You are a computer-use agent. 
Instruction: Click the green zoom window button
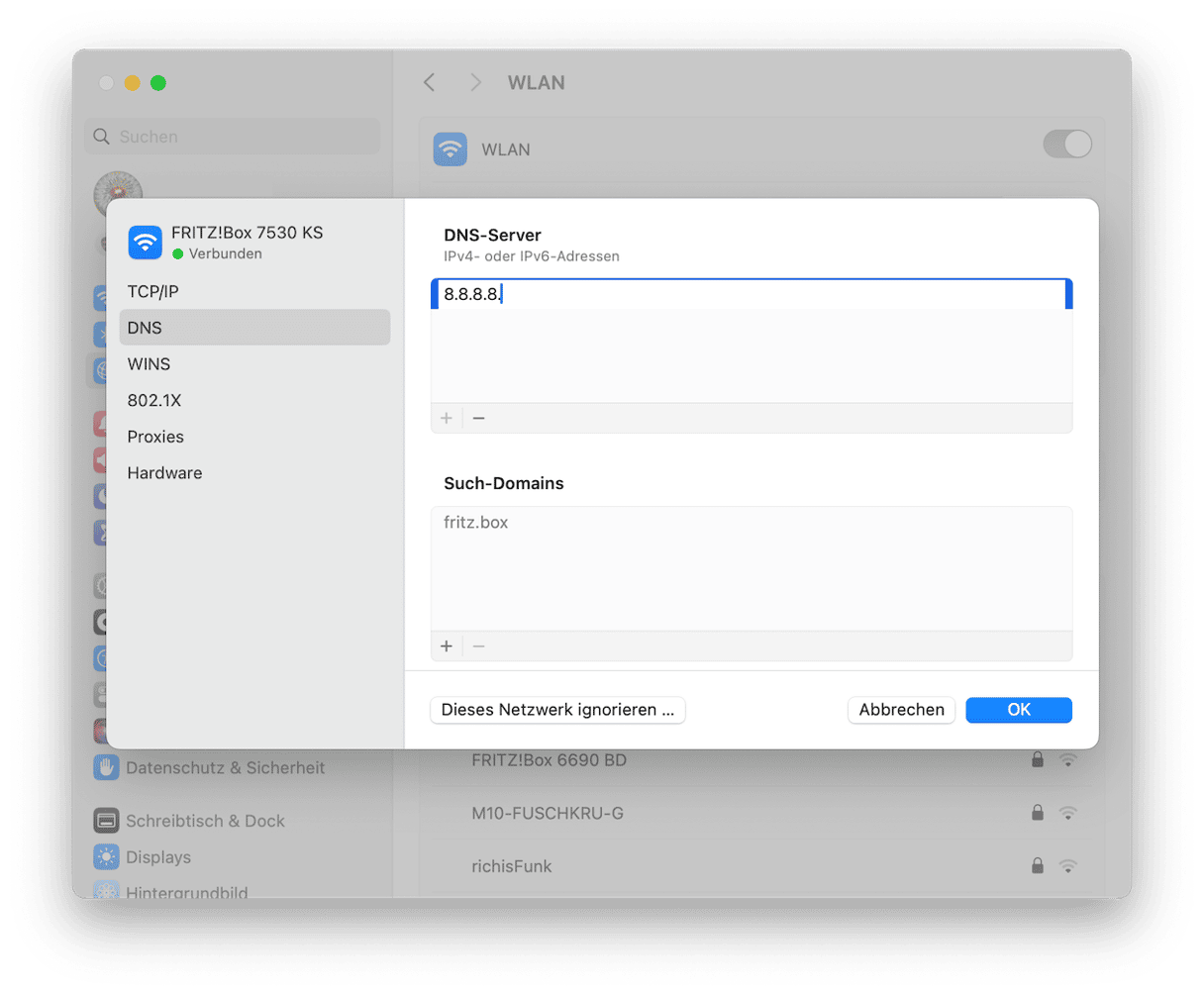coord(157,83)
